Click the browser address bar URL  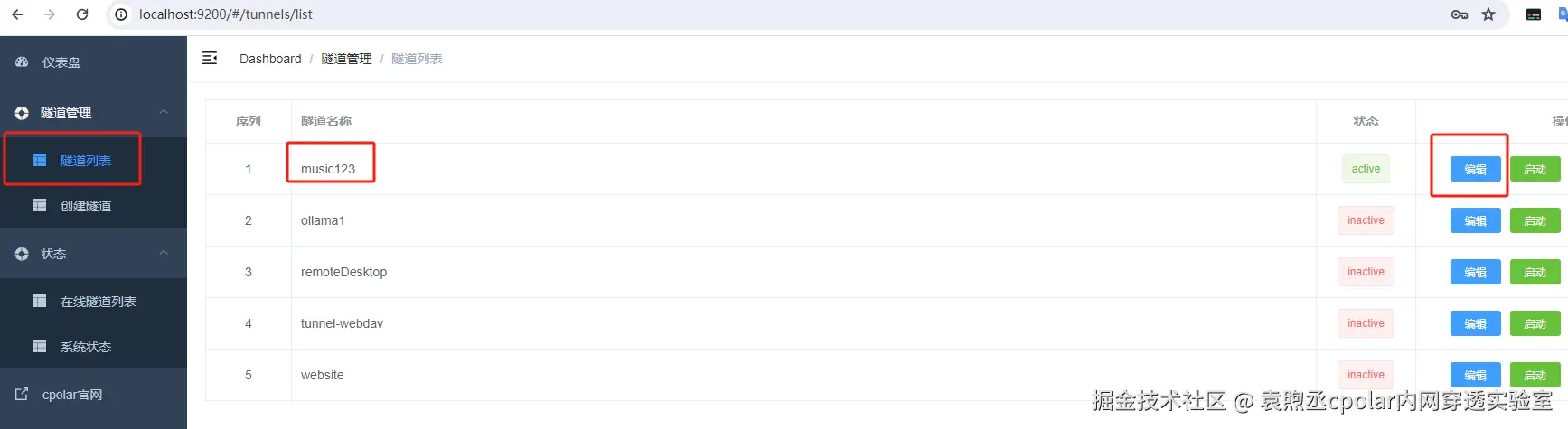click(226, 14)
